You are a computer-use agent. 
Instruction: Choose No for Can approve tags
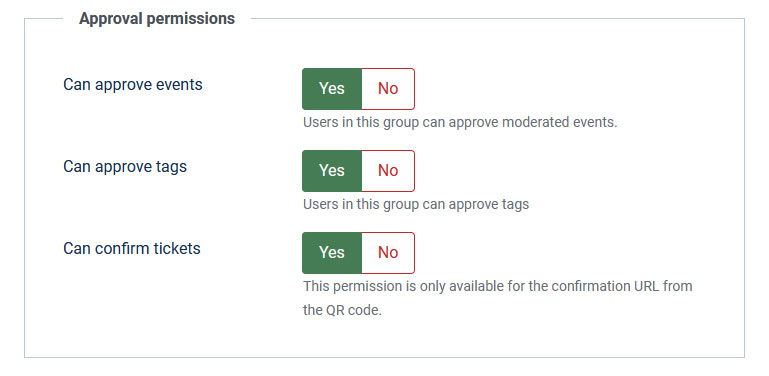(x=388, y=171)
